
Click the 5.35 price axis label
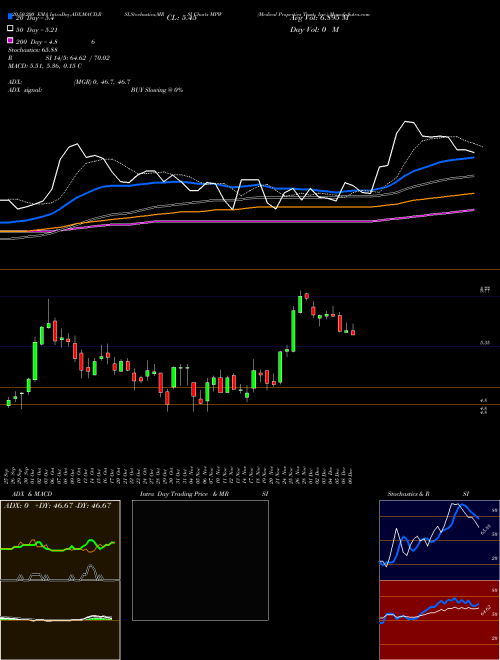tap(485, 343)
